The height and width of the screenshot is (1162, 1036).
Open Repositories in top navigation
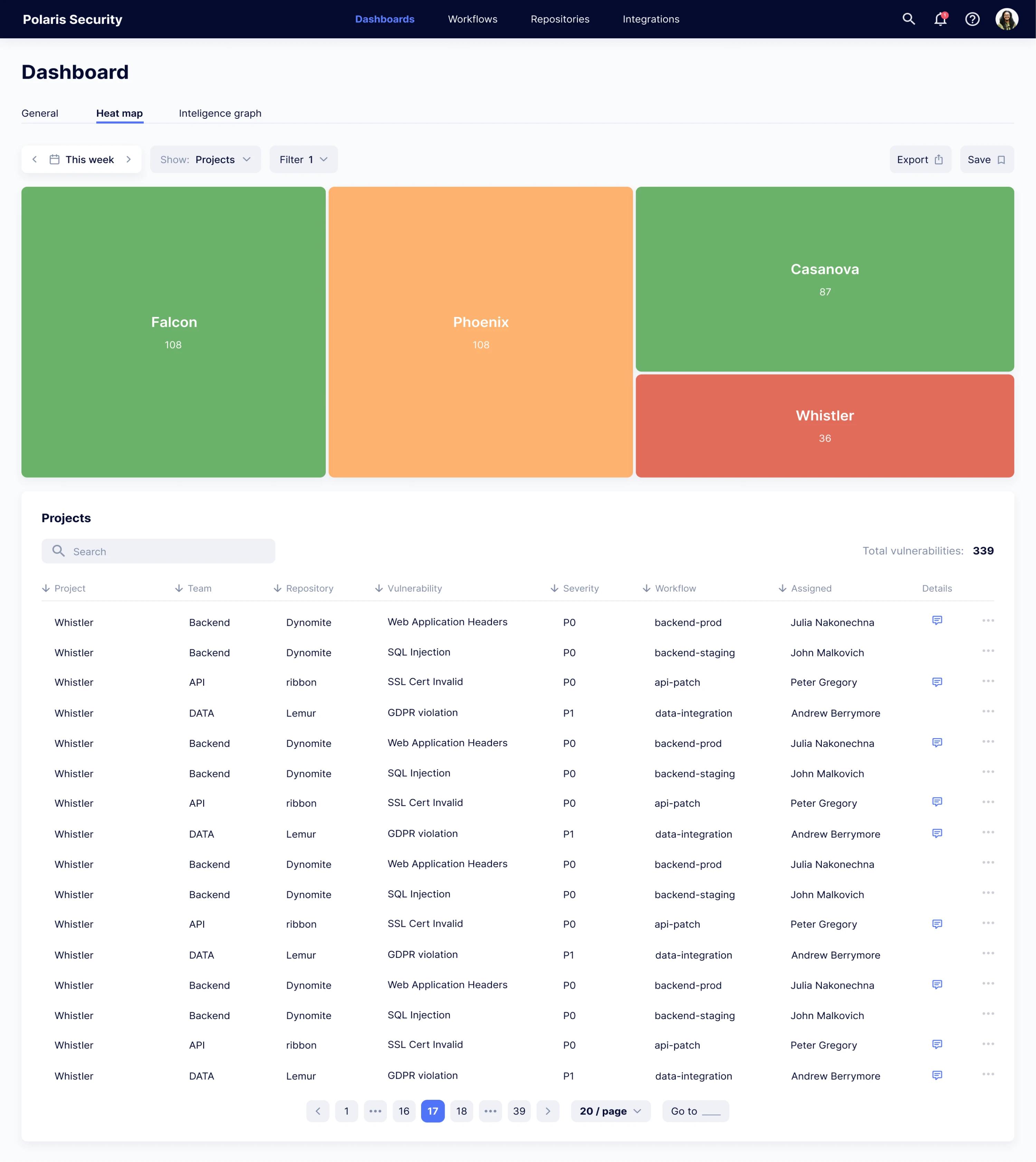(x=560, y=19)
